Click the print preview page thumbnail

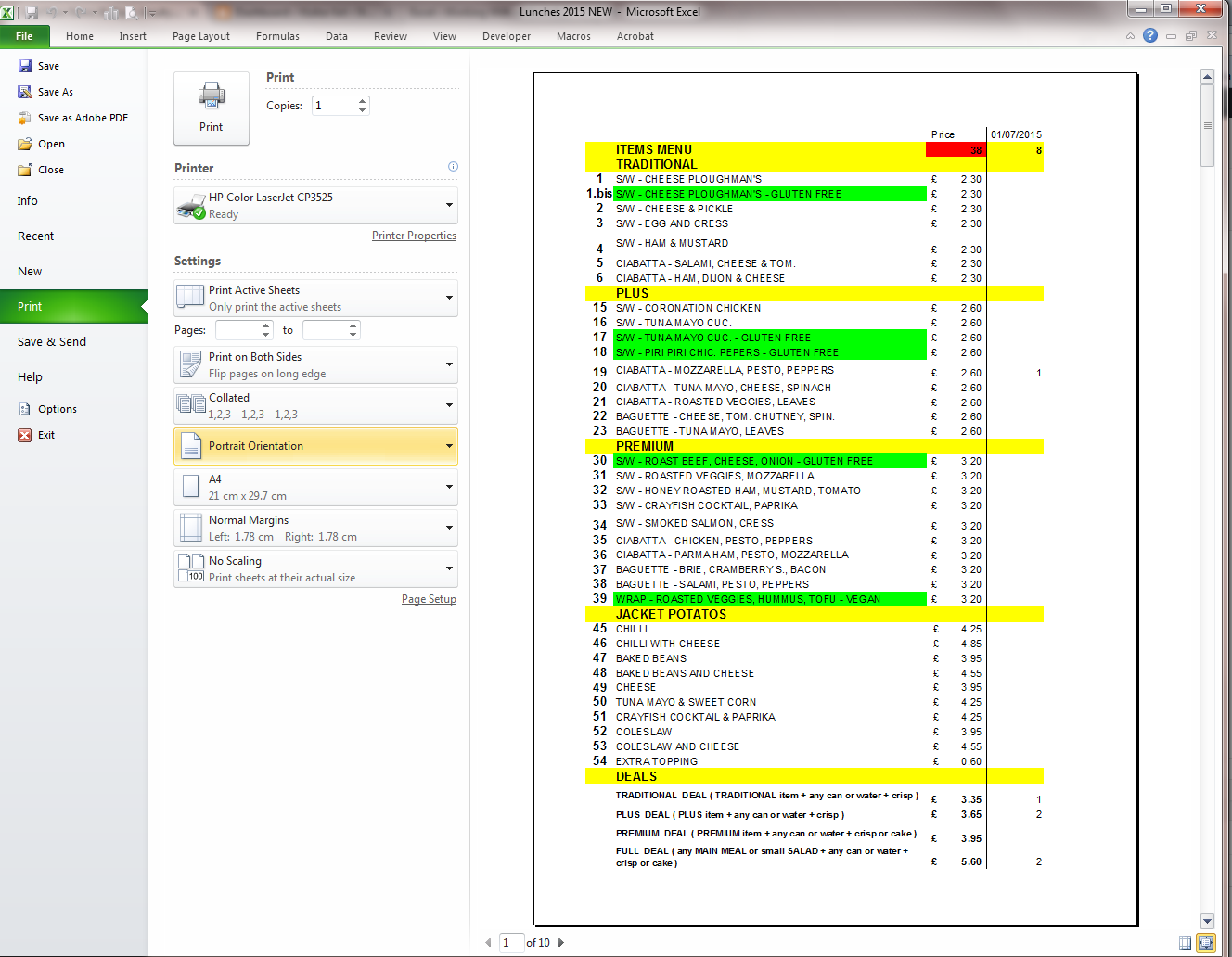click(836, 499)
